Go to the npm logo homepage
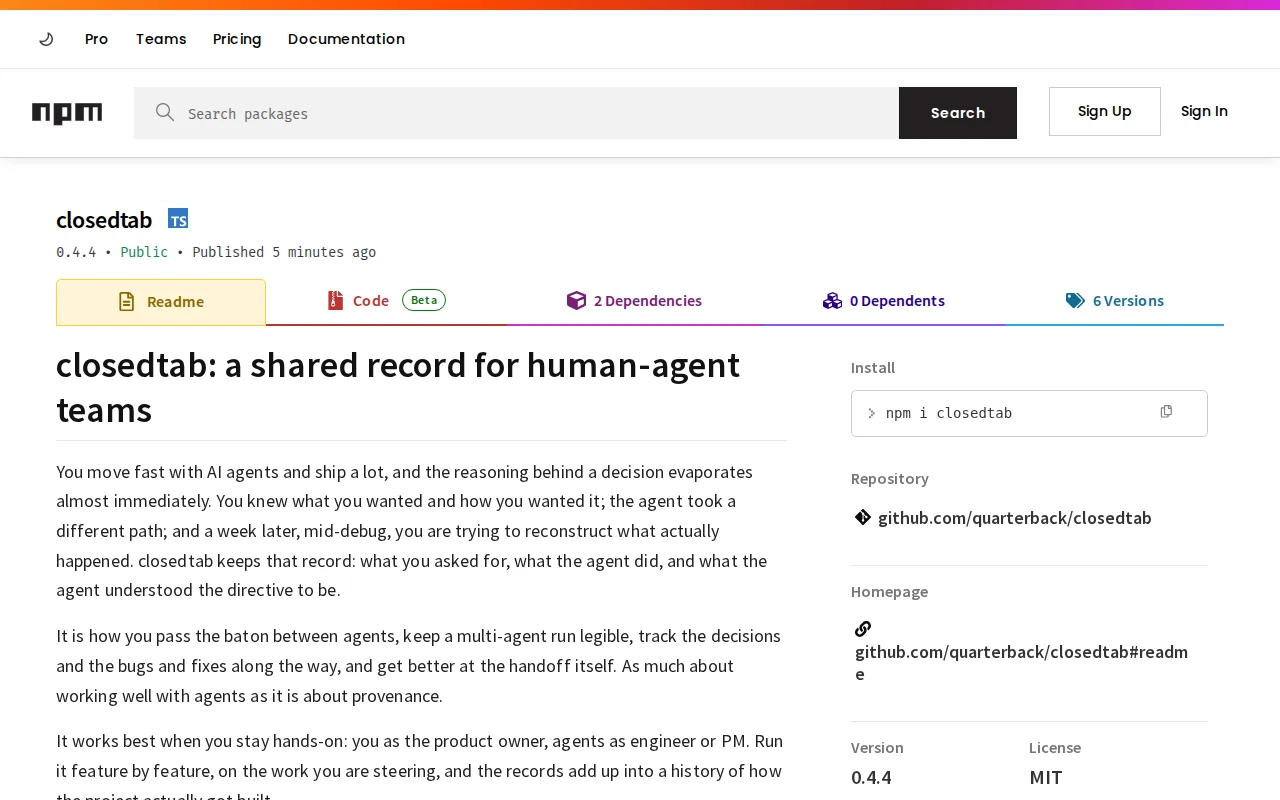The image size is (1280, 800). [x=67, y=113]
